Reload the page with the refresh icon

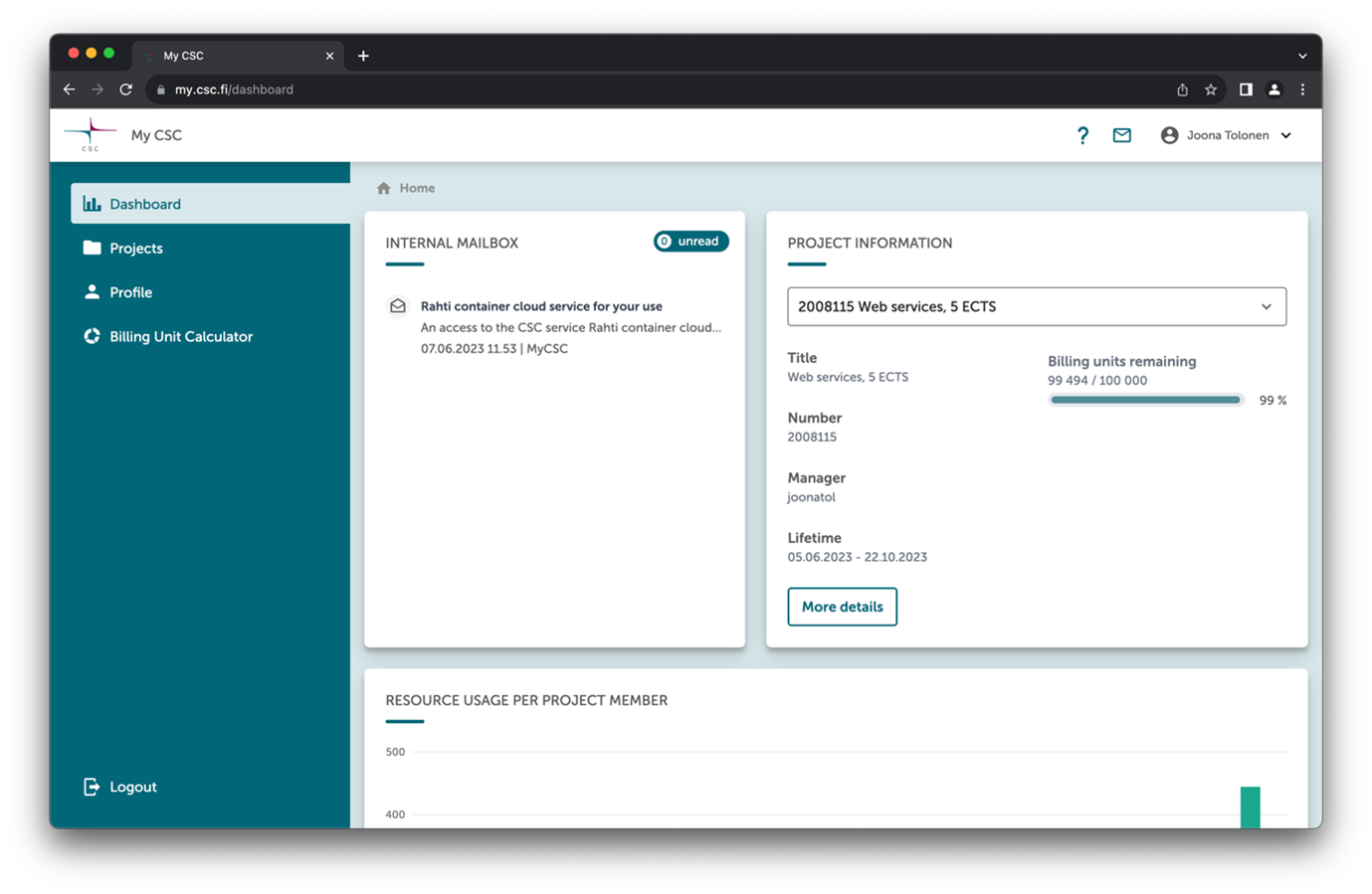[126, 89]
